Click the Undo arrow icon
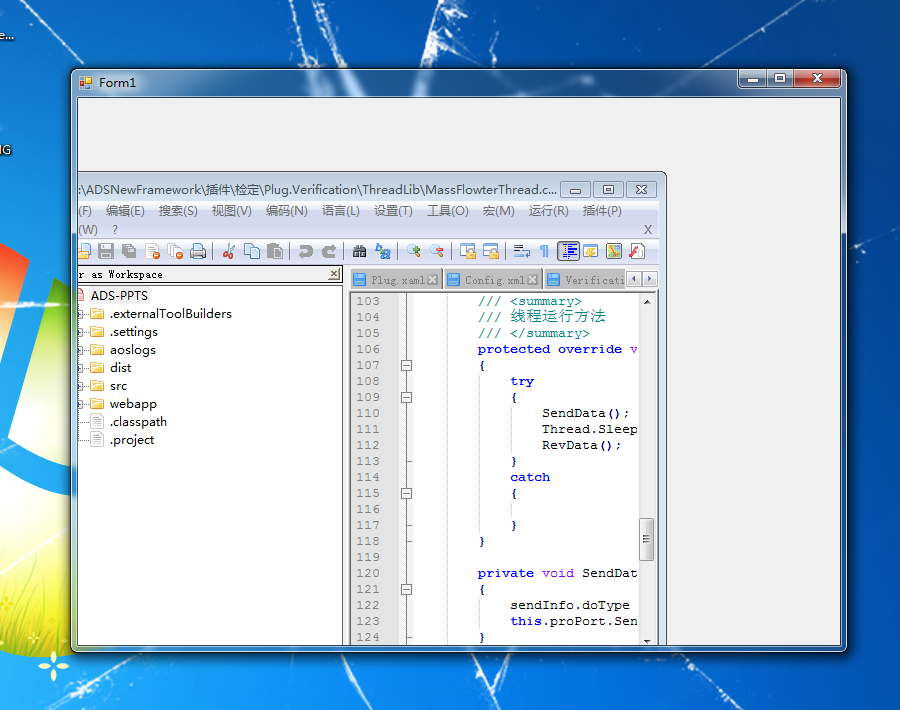Screen dimensions: 900x710 click(x=305, y=251)
